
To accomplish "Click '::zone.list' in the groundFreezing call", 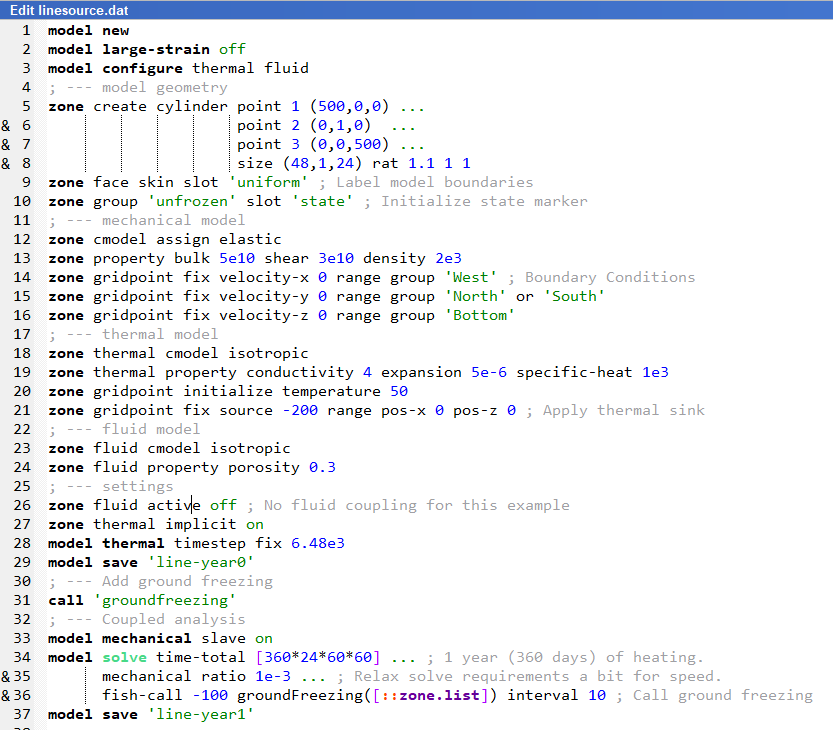I will [x=430, y=695].
